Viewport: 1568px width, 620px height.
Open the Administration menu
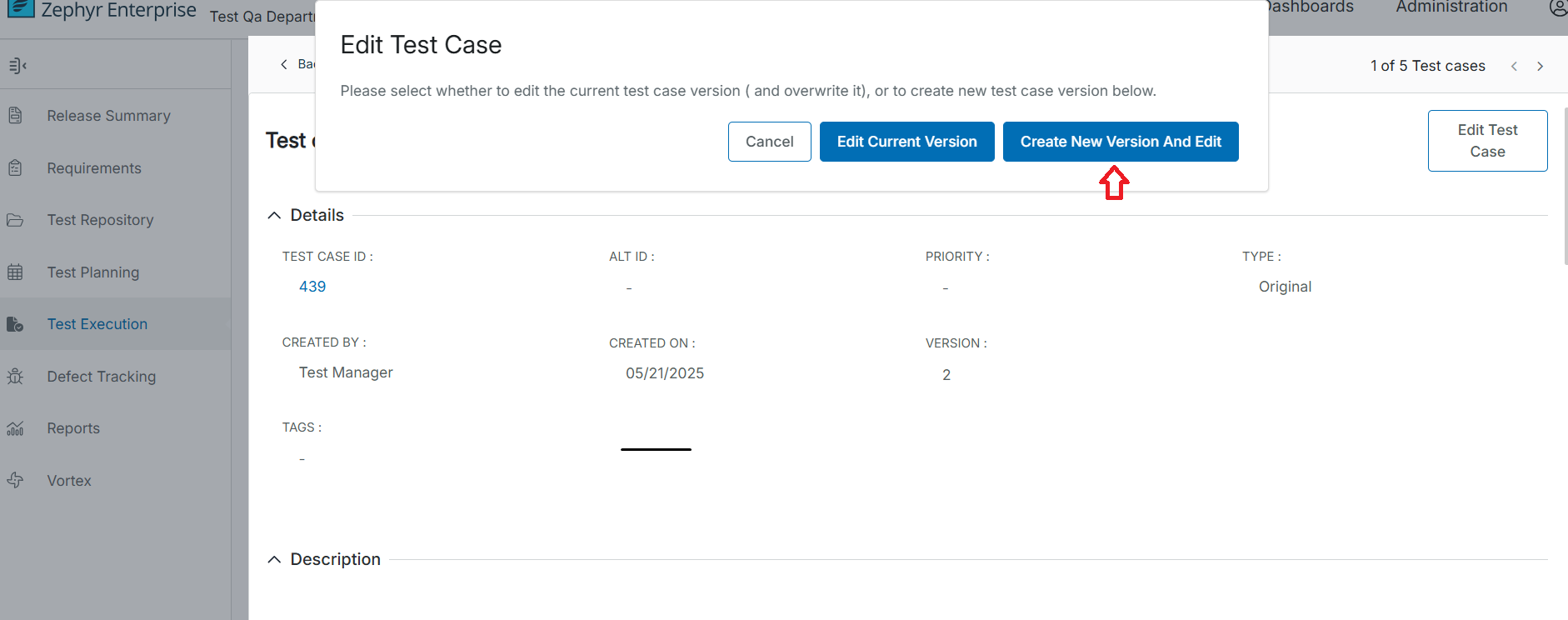(x=1451, y=7)
